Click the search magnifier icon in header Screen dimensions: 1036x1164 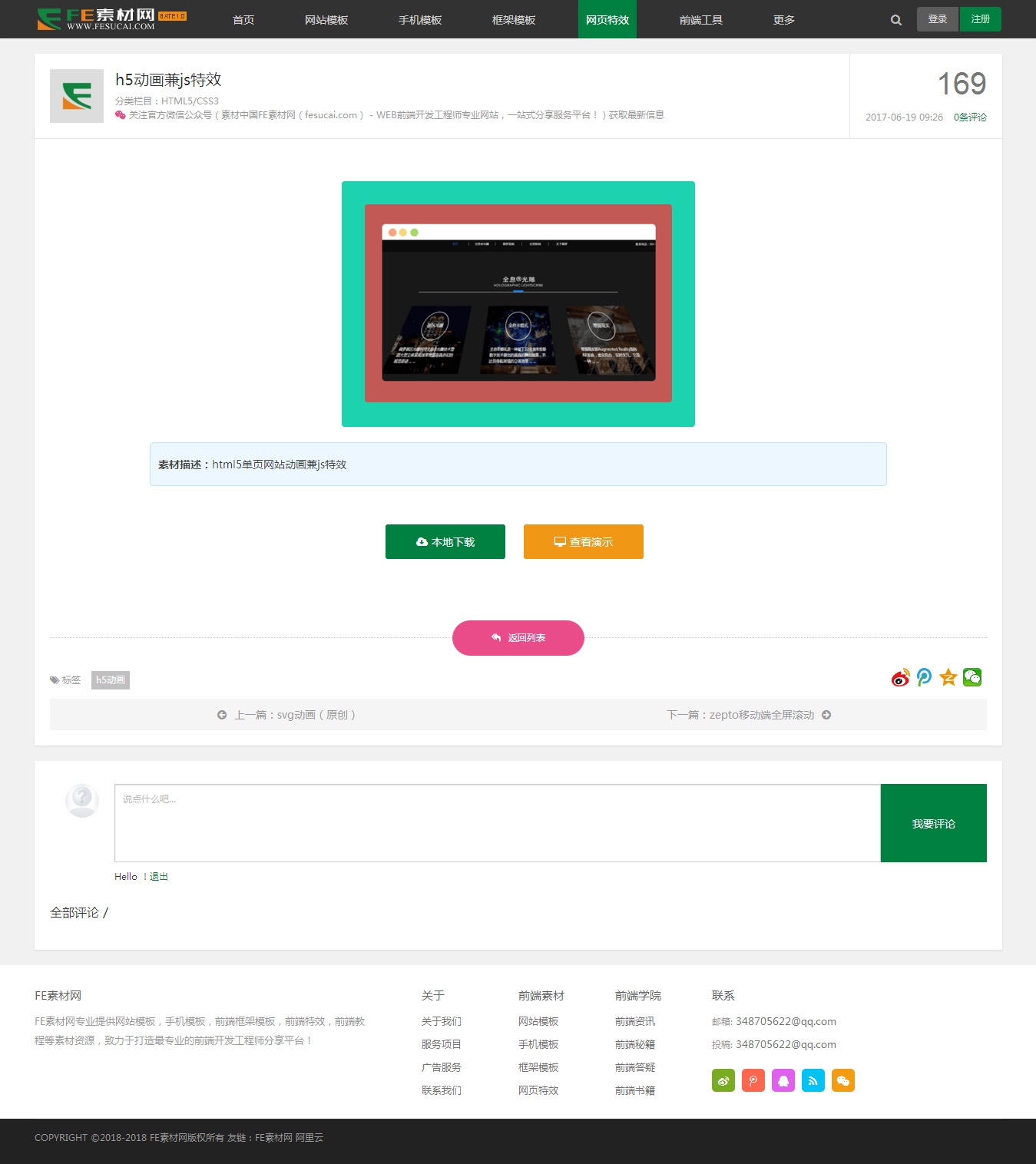pos(895,20)
